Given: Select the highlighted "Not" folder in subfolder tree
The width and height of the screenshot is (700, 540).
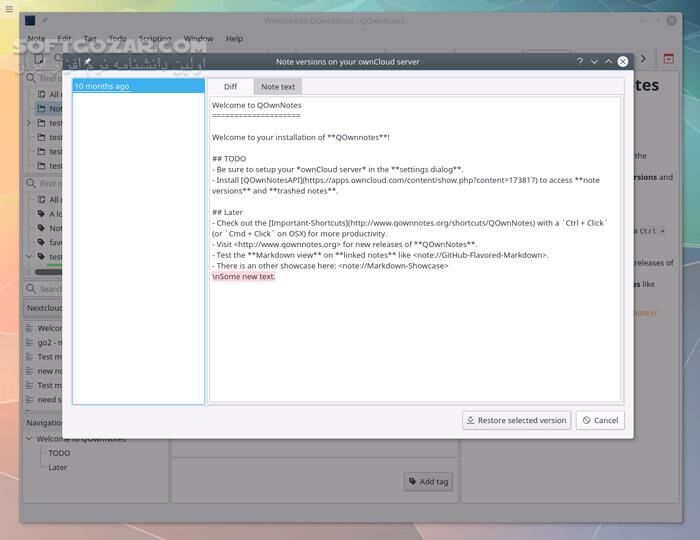Looking at the screenshot, I should pos(49,108).
